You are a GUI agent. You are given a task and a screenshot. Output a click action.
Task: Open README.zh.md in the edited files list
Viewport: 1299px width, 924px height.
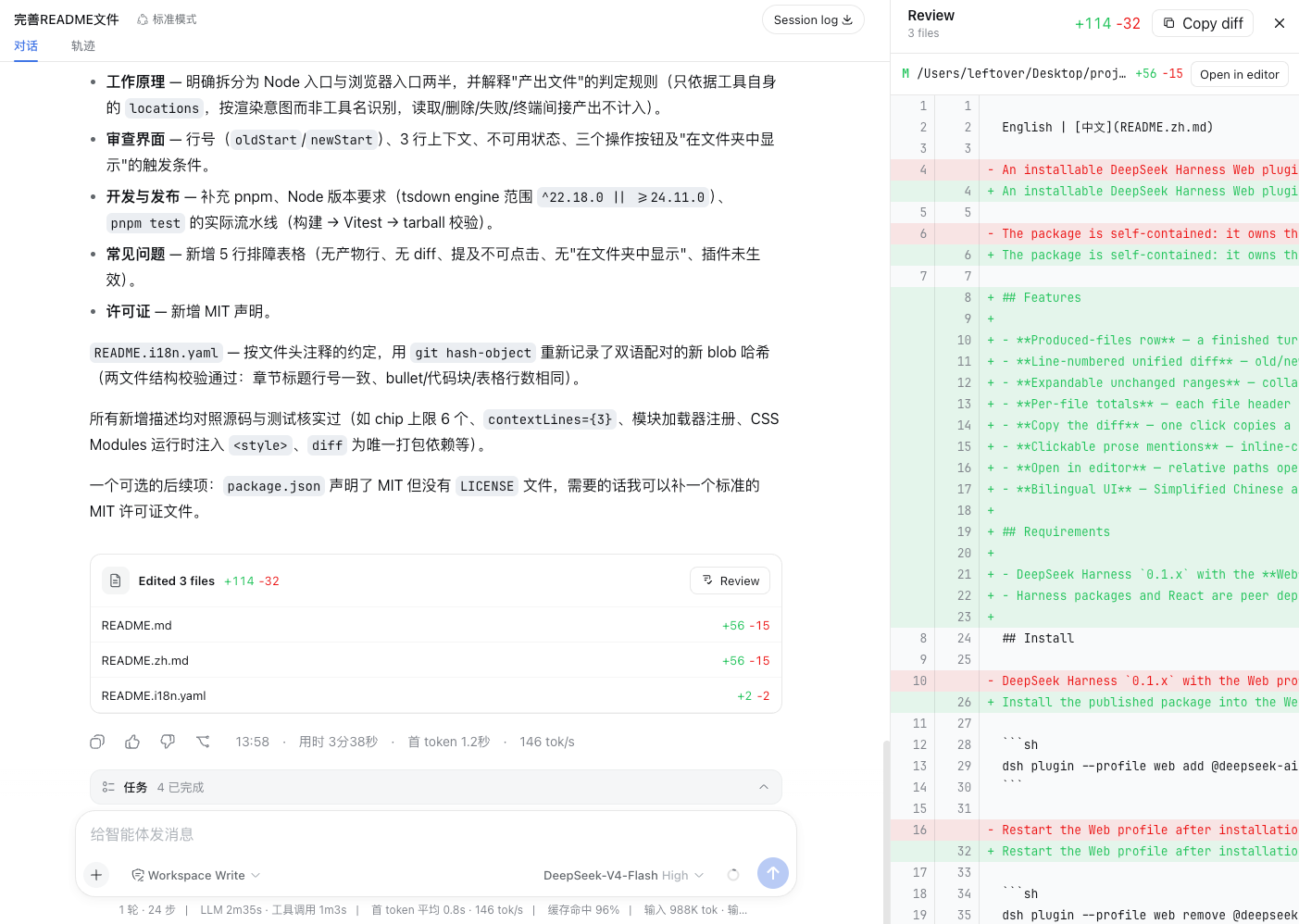click(435, 660)
